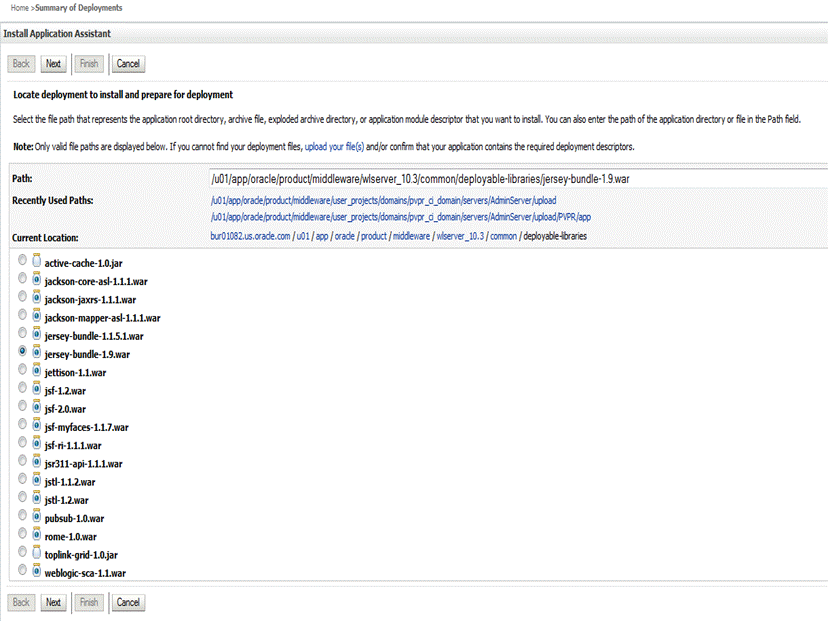Click the top Cancel button
This screenshot has height=621, width=828.
click(x=128, y=64)
